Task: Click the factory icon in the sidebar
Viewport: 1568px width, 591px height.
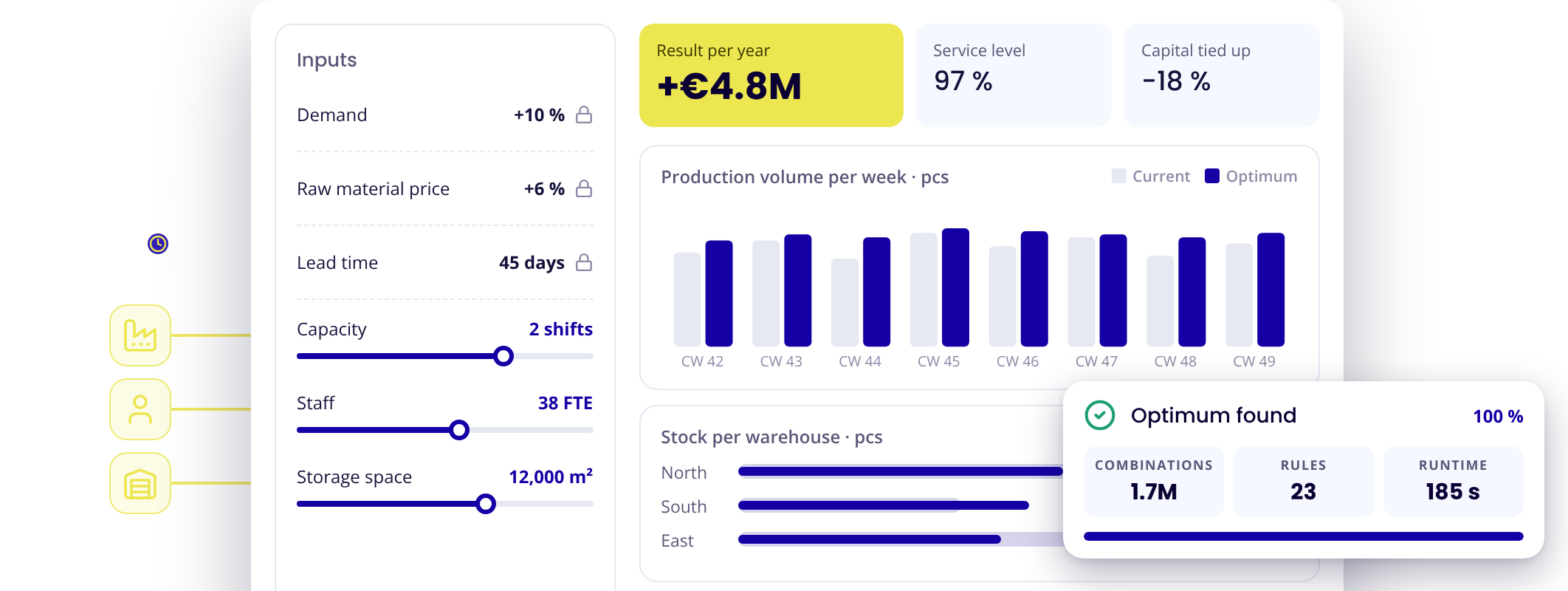Action: pos(140,335)
